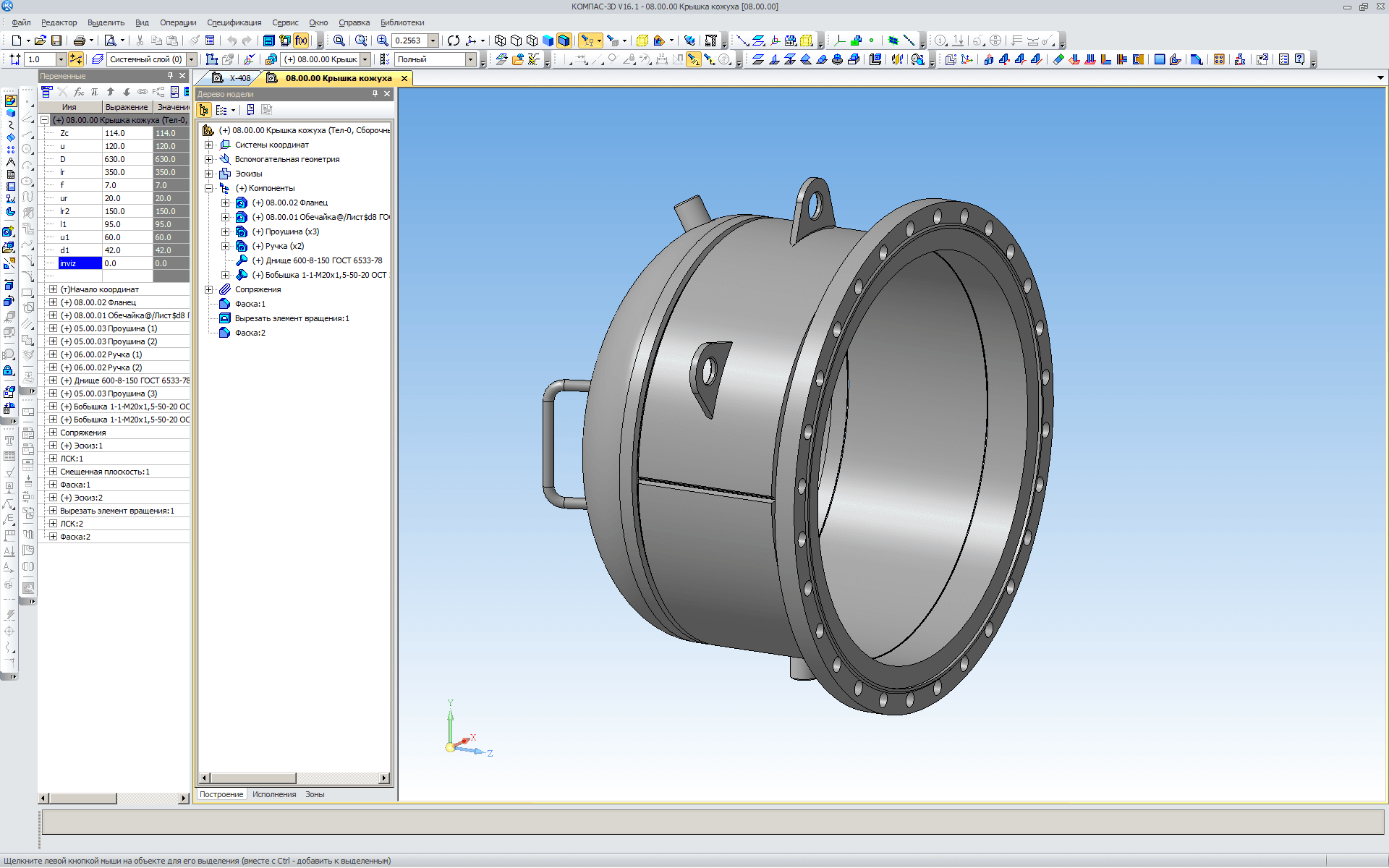This screenshot has width=1389, height=868.
Task: Click the Help question-mark toolbar icon
Action: (1299, 59)
